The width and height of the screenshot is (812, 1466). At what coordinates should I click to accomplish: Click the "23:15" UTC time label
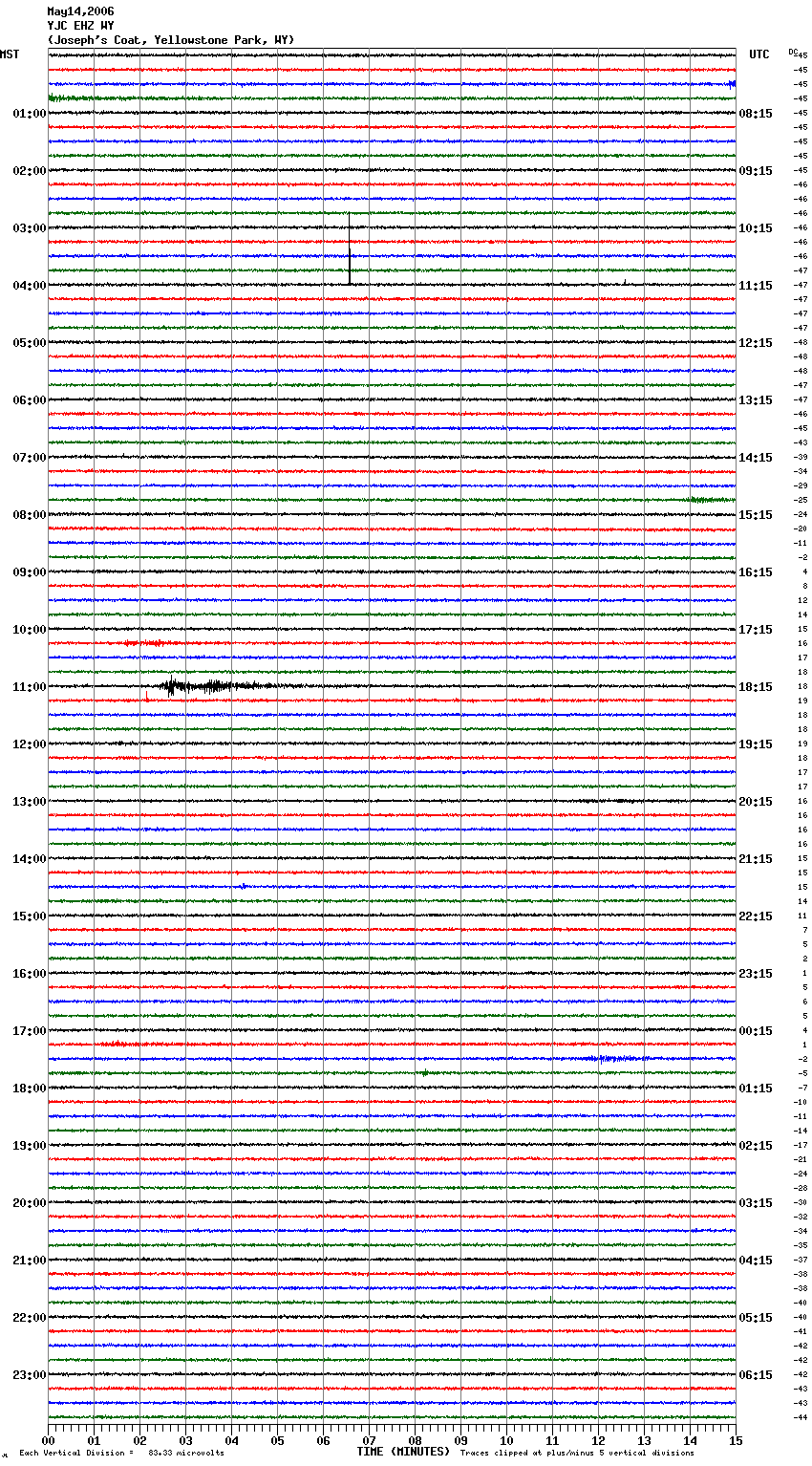pos(756,974)
